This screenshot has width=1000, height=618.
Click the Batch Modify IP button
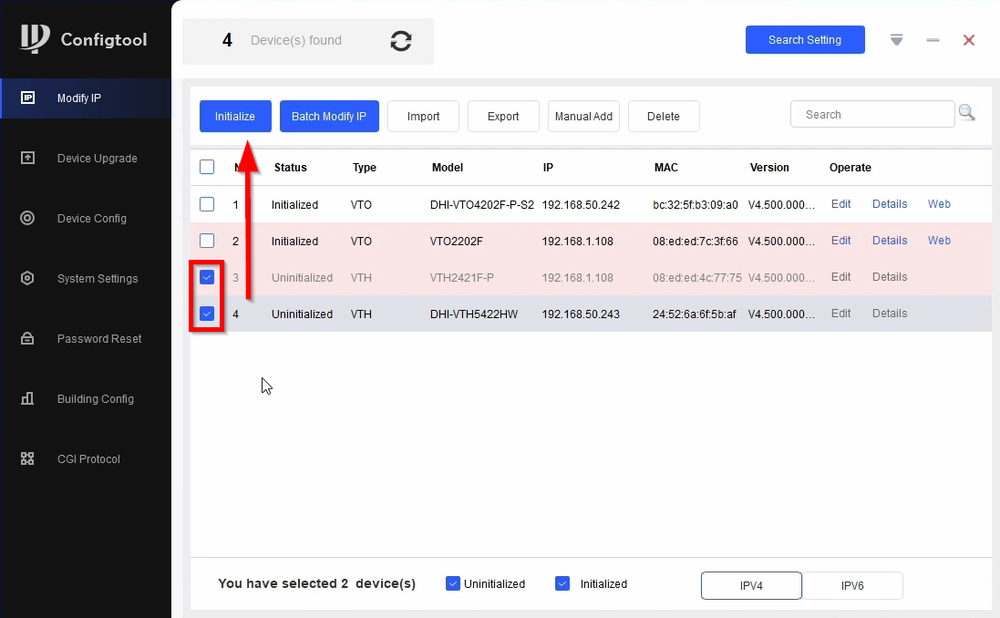pos(329,116)
